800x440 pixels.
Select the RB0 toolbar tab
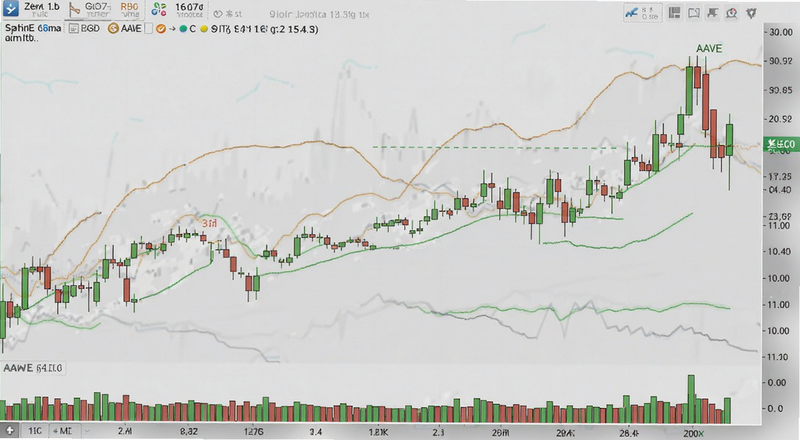[129, 9]
